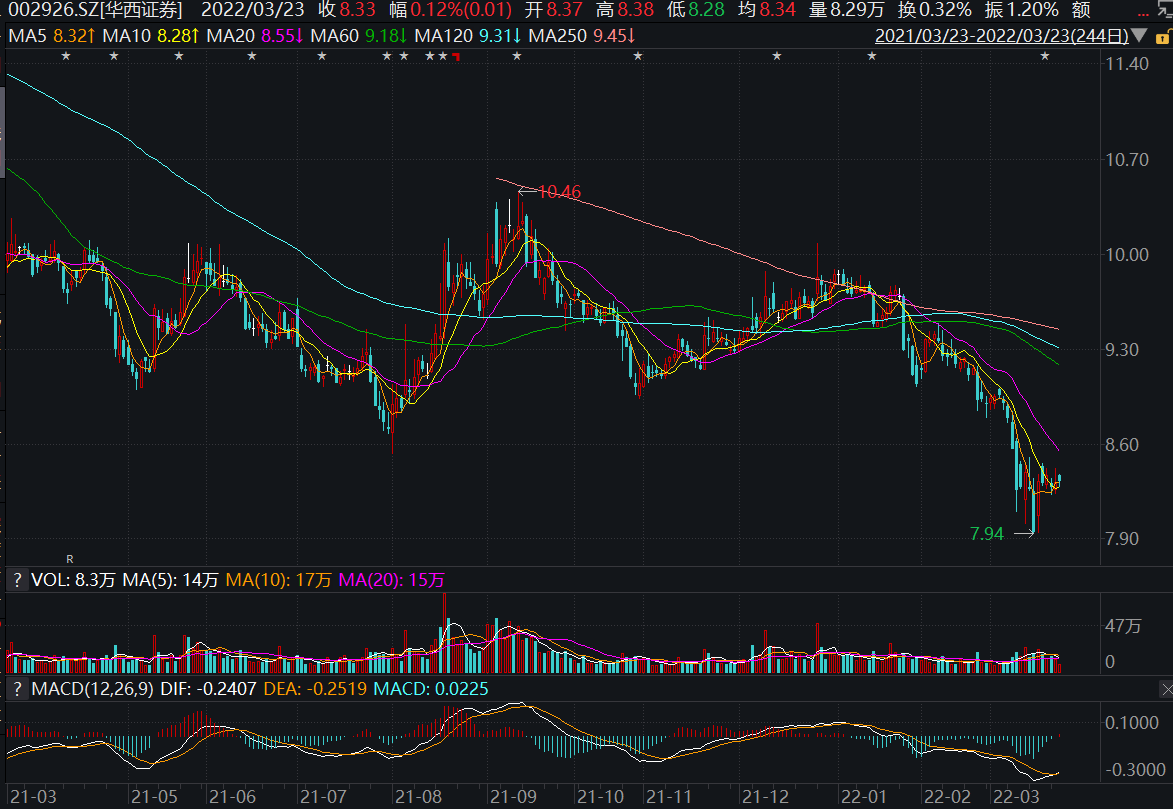The width and height of the screenshot is (1173, 809).
Task: Jump to the 21-12 time axis marker
Action: pos(765,796)
